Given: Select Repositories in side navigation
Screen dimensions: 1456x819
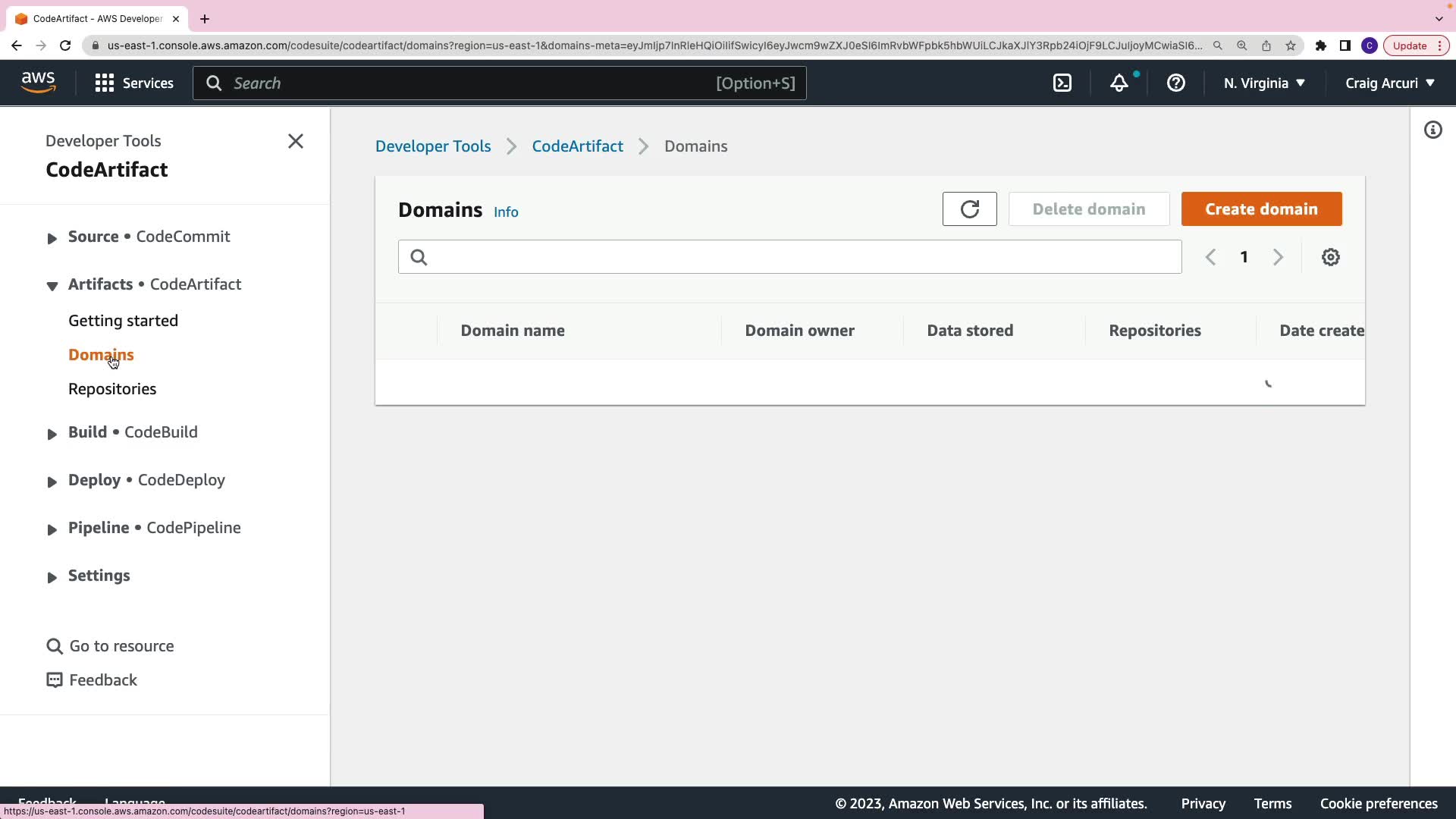Looking at the screenshot, I should click(112, 389).
